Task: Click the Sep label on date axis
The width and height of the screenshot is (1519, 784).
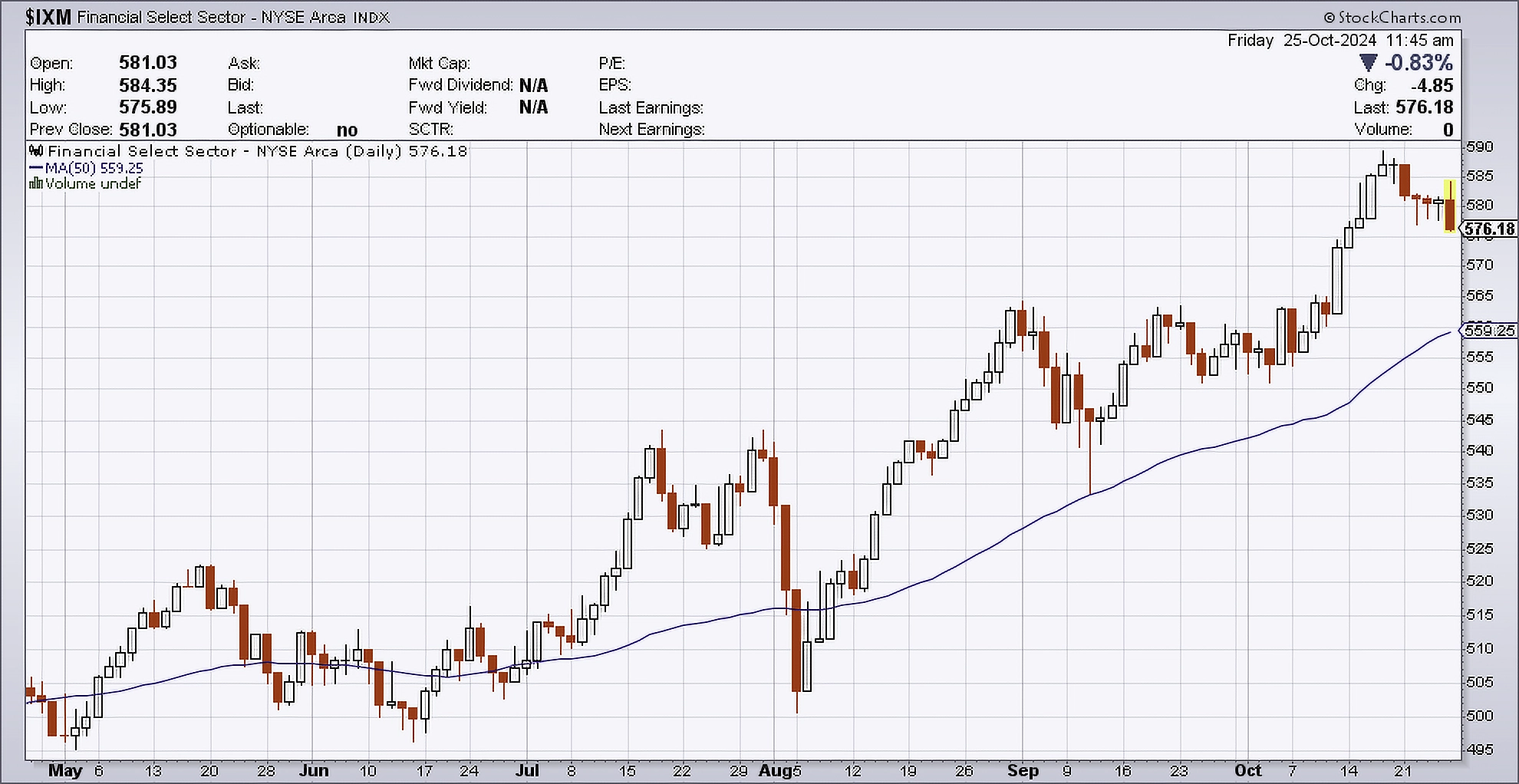Action: (x=1023, y=770)
